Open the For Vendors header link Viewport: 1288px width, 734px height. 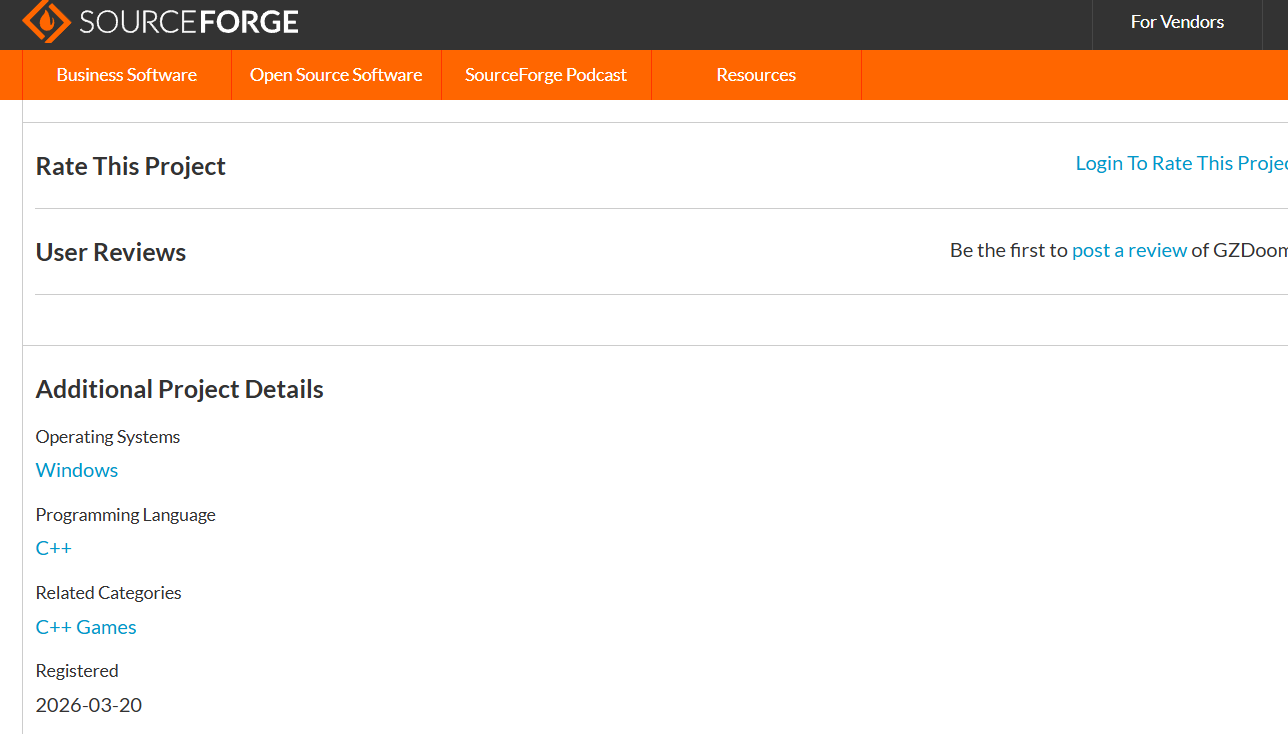coord(1177,22)
